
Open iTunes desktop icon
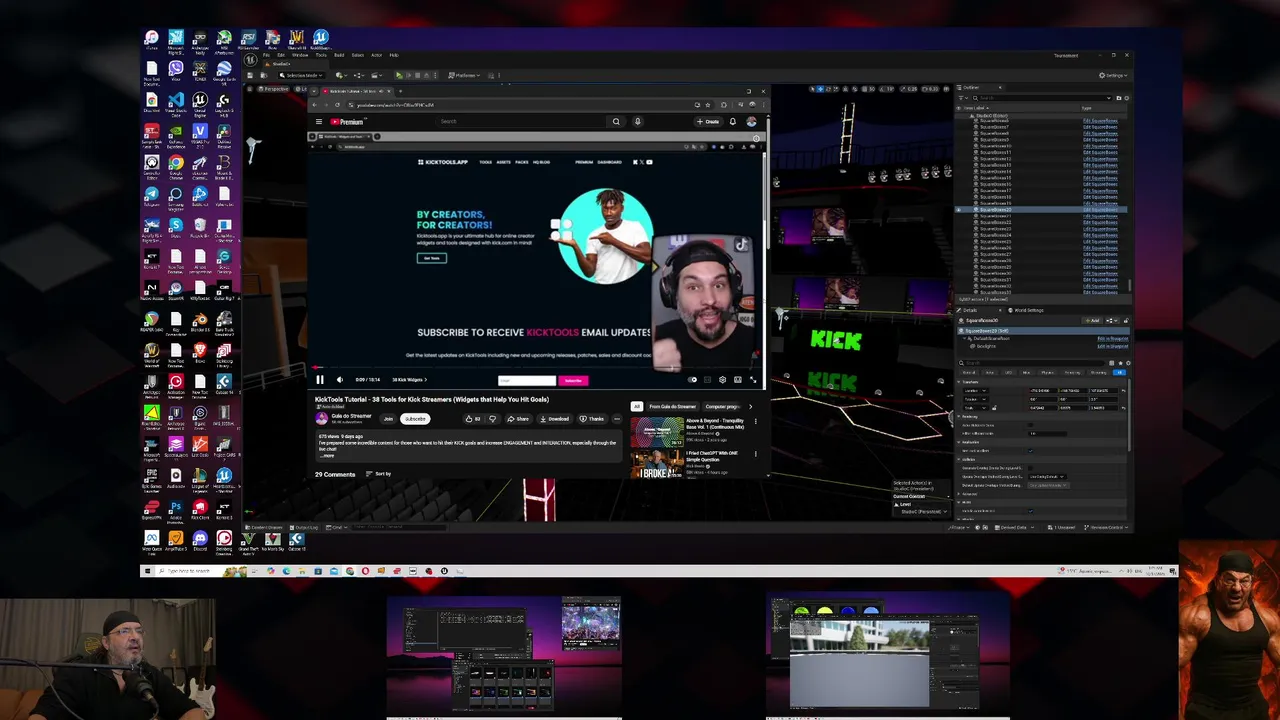pos(151,39)
